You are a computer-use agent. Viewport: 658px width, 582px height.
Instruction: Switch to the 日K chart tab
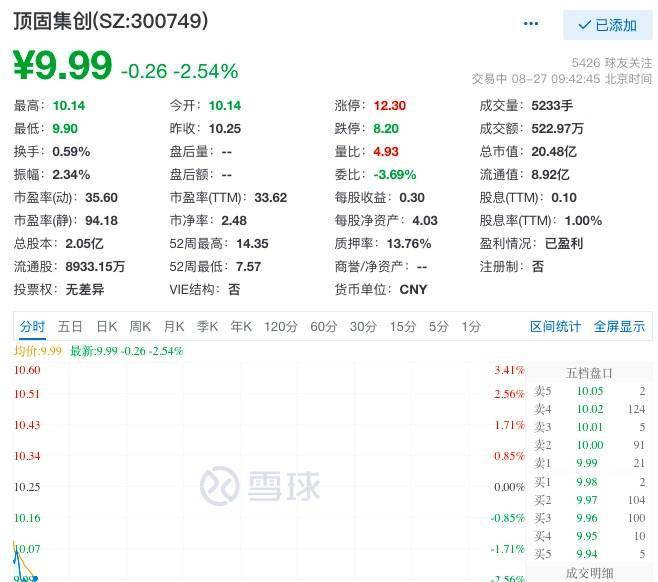point(107,326)
